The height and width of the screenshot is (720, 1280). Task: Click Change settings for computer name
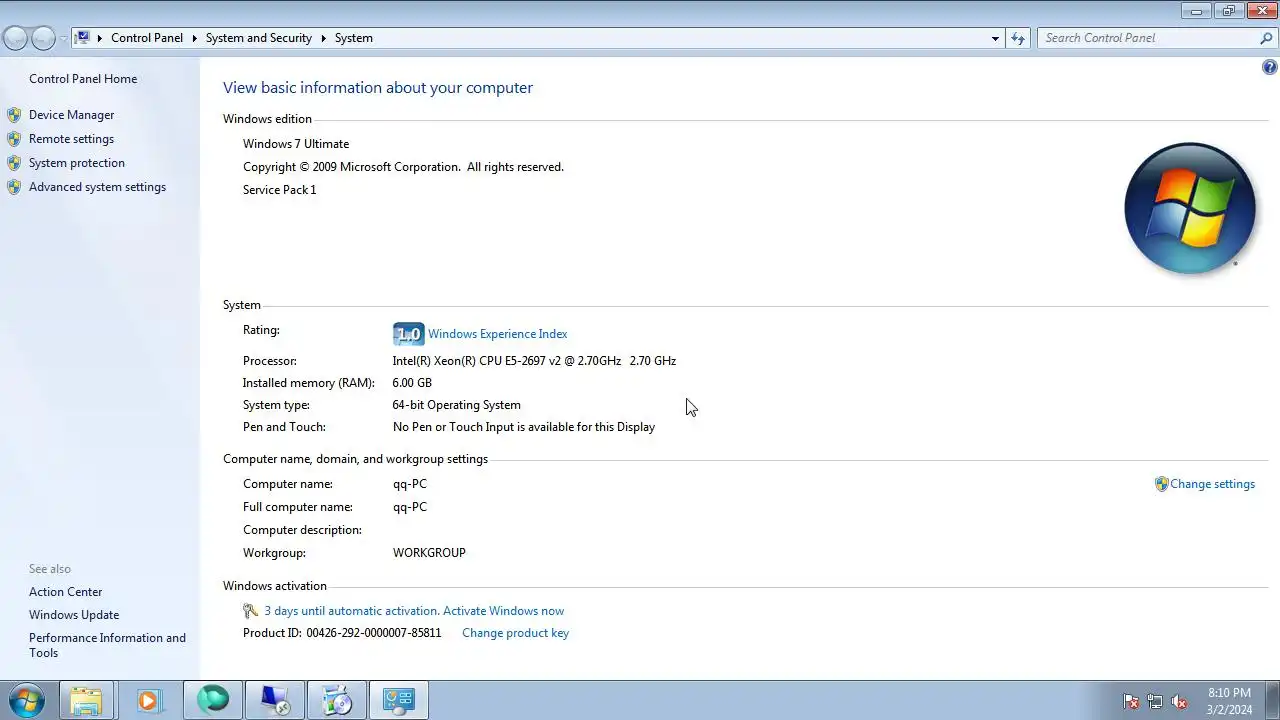pos(1212,484)
